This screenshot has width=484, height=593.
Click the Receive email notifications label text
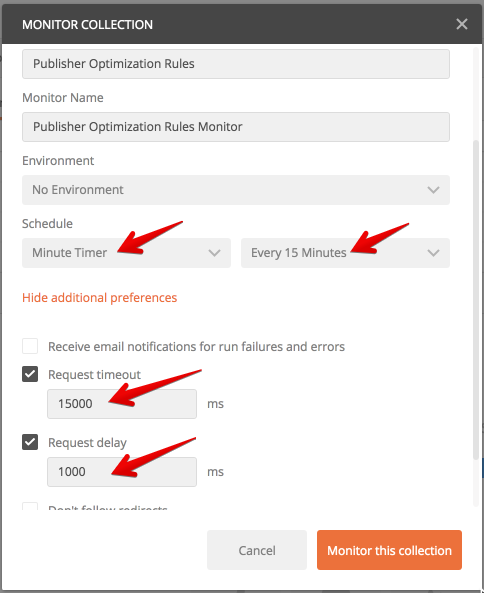(x=196, y=346)
